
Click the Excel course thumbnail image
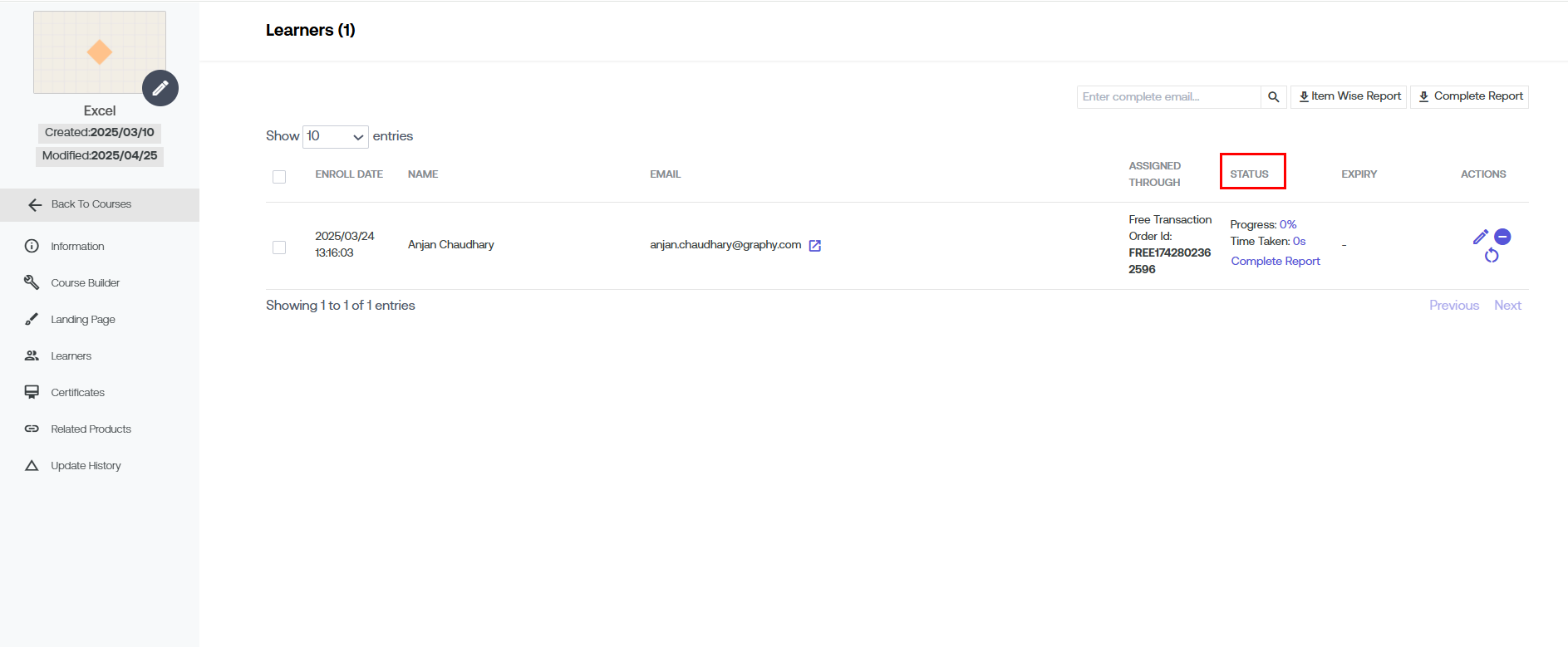click(99, 52)
